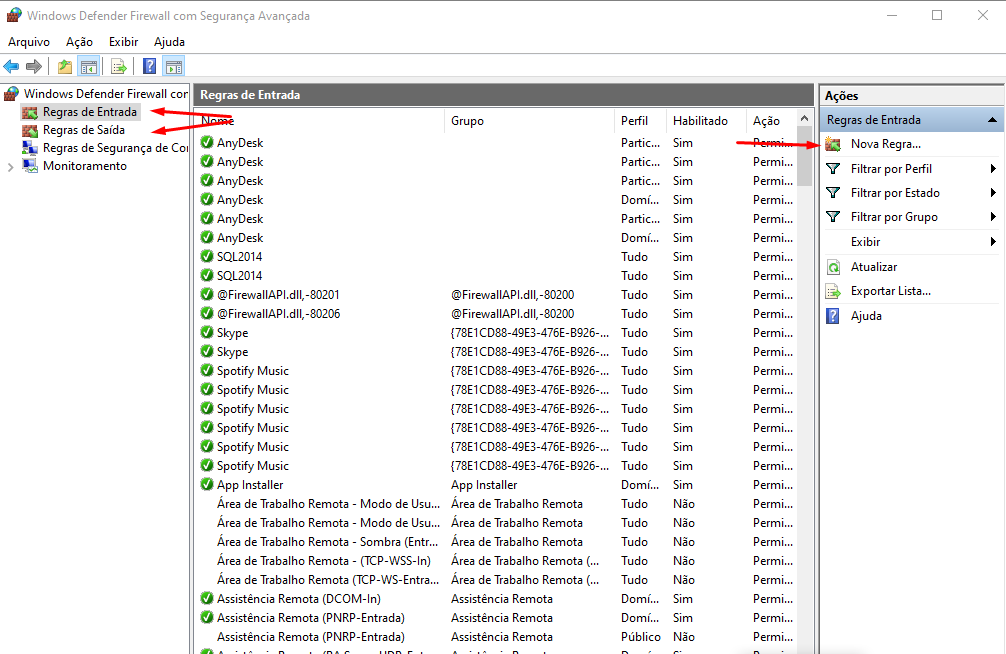Click the Ajuda help icon in Ações

833,316
